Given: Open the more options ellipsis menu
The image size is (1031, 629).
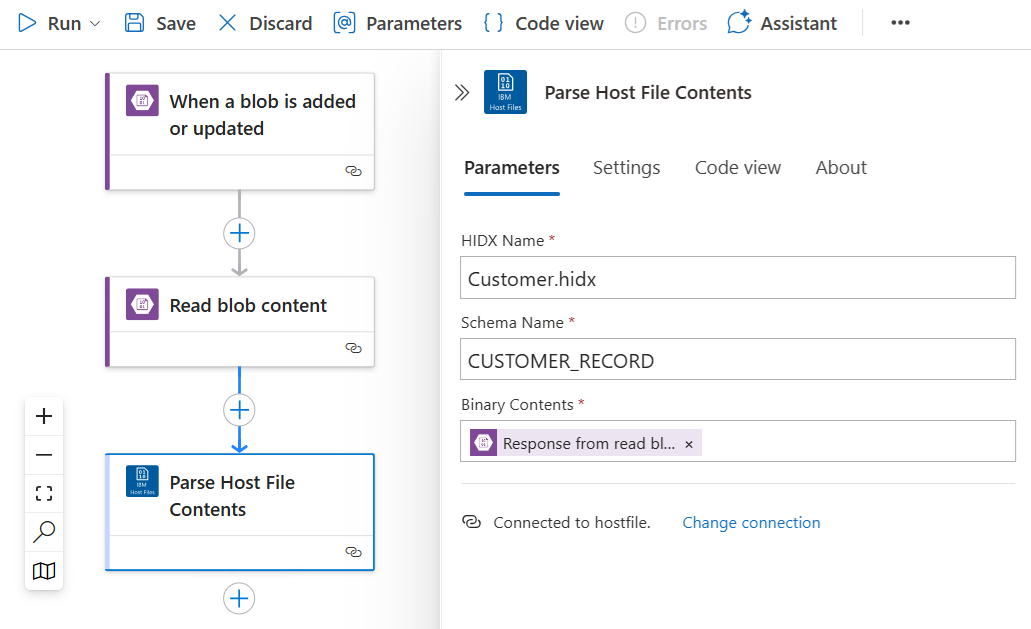Looking at the screenshot, I should pos(900,23).
